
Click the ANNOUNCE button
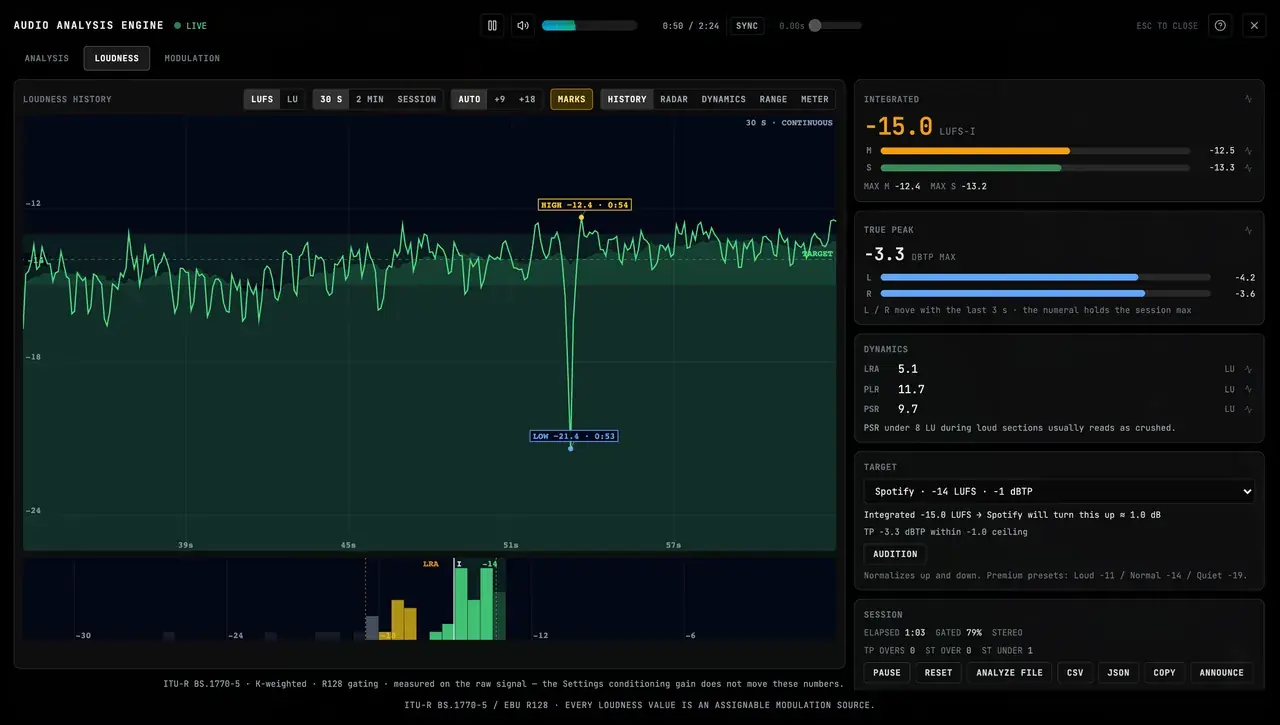1222,673
